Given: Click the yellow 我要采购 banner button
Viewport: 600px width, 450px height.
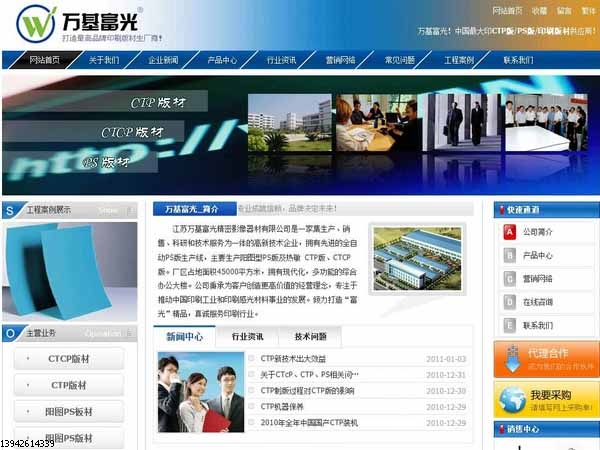Looking at the screenshot, I should pos(547,400).
